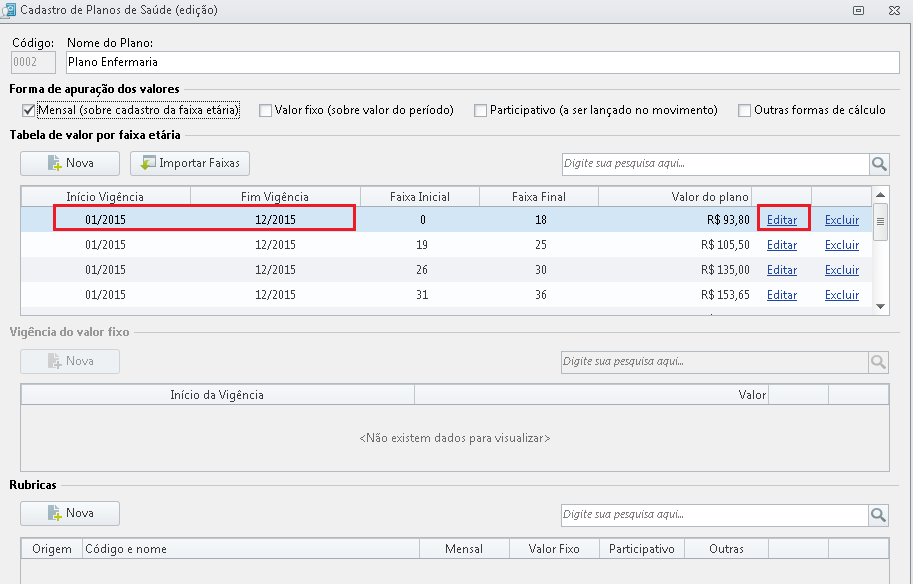Select Faixa Final cell showing 36
Screen dimensions: 913x584
click(540, 295)
